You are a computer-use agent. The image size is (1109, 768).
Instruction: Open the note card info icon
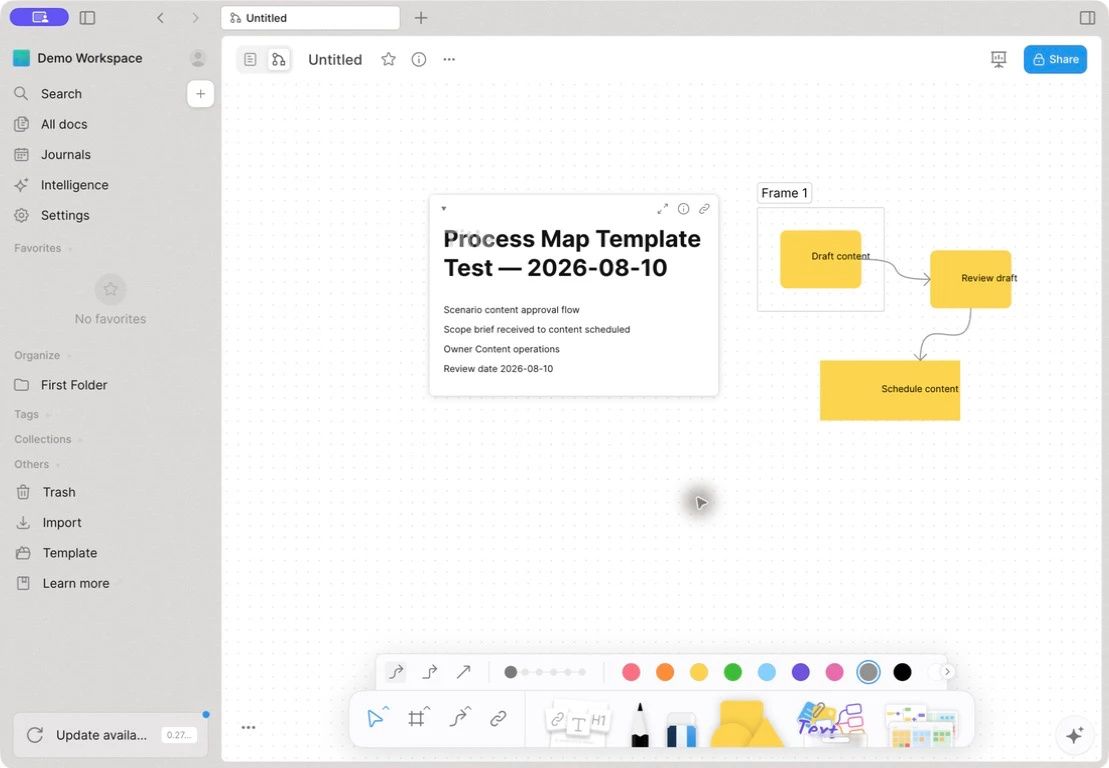tap(683, 209)
